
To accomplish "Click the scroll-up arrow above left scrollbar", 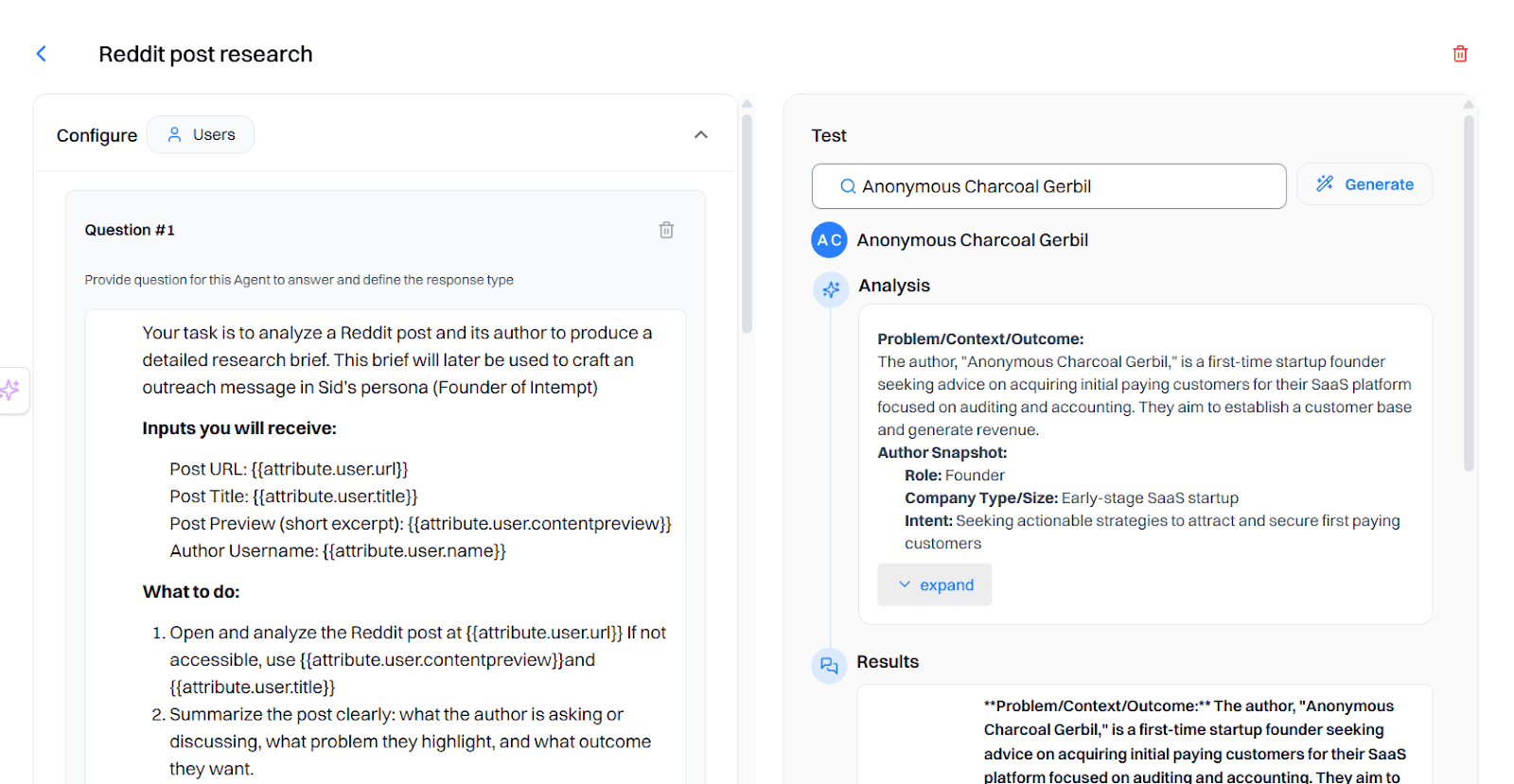I will click(x=747, y=103).
